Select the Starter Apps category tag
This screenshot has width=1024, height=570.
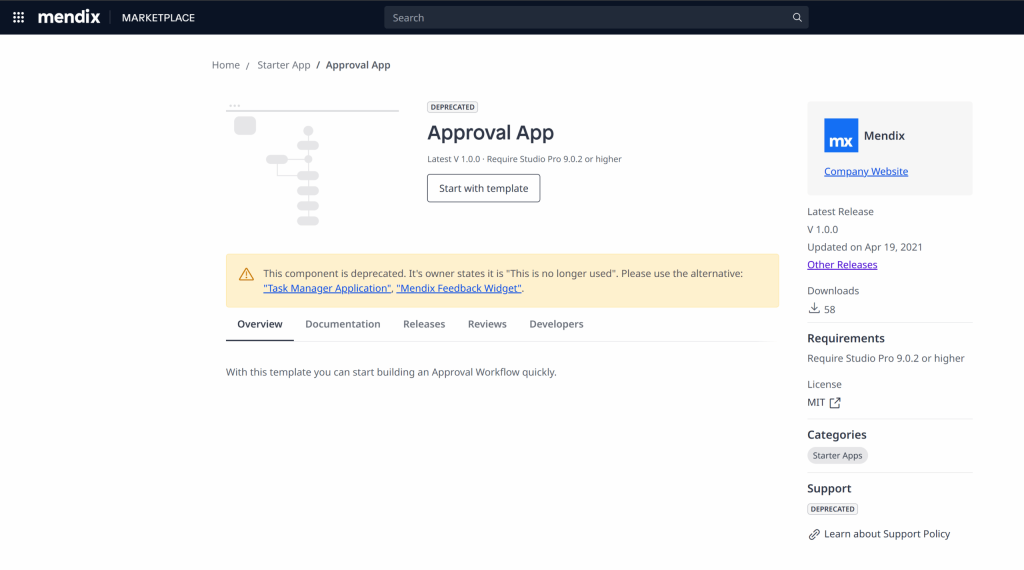837,456
